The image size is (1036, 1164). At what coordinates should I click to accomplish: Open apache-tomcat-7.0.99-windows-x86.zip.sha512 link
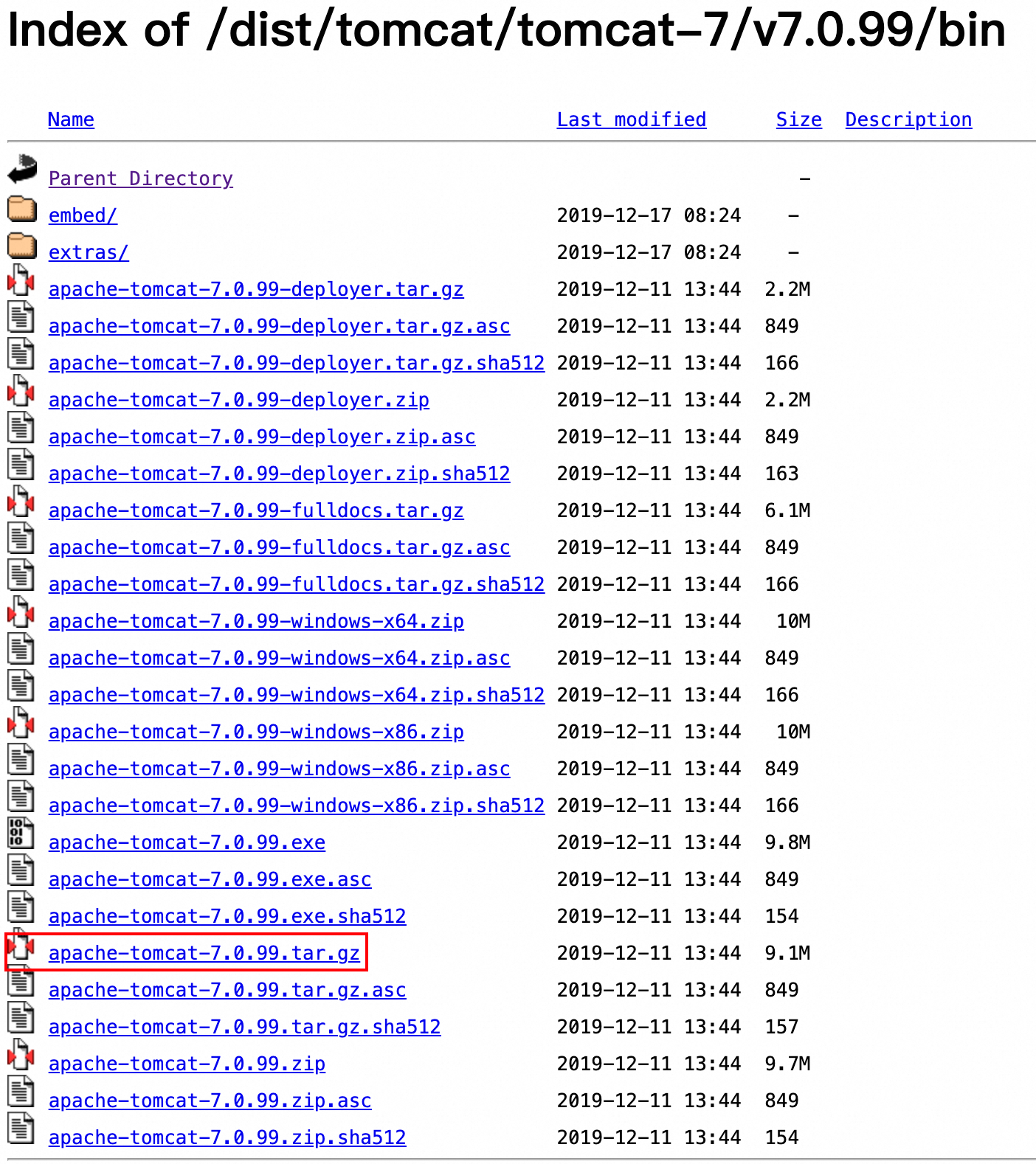pos(297,806)
